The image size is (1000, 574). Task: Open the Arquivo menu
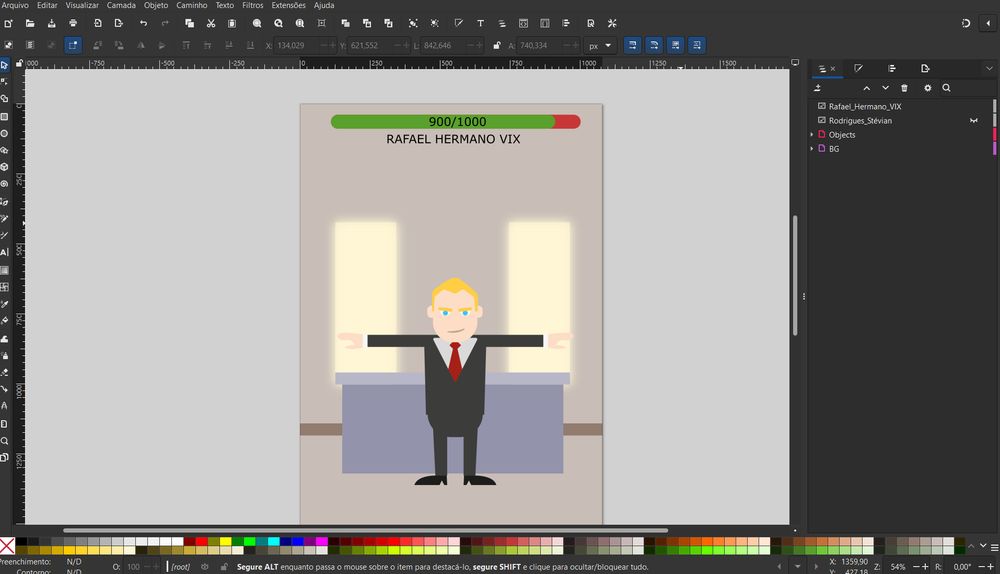coord(15,5)
